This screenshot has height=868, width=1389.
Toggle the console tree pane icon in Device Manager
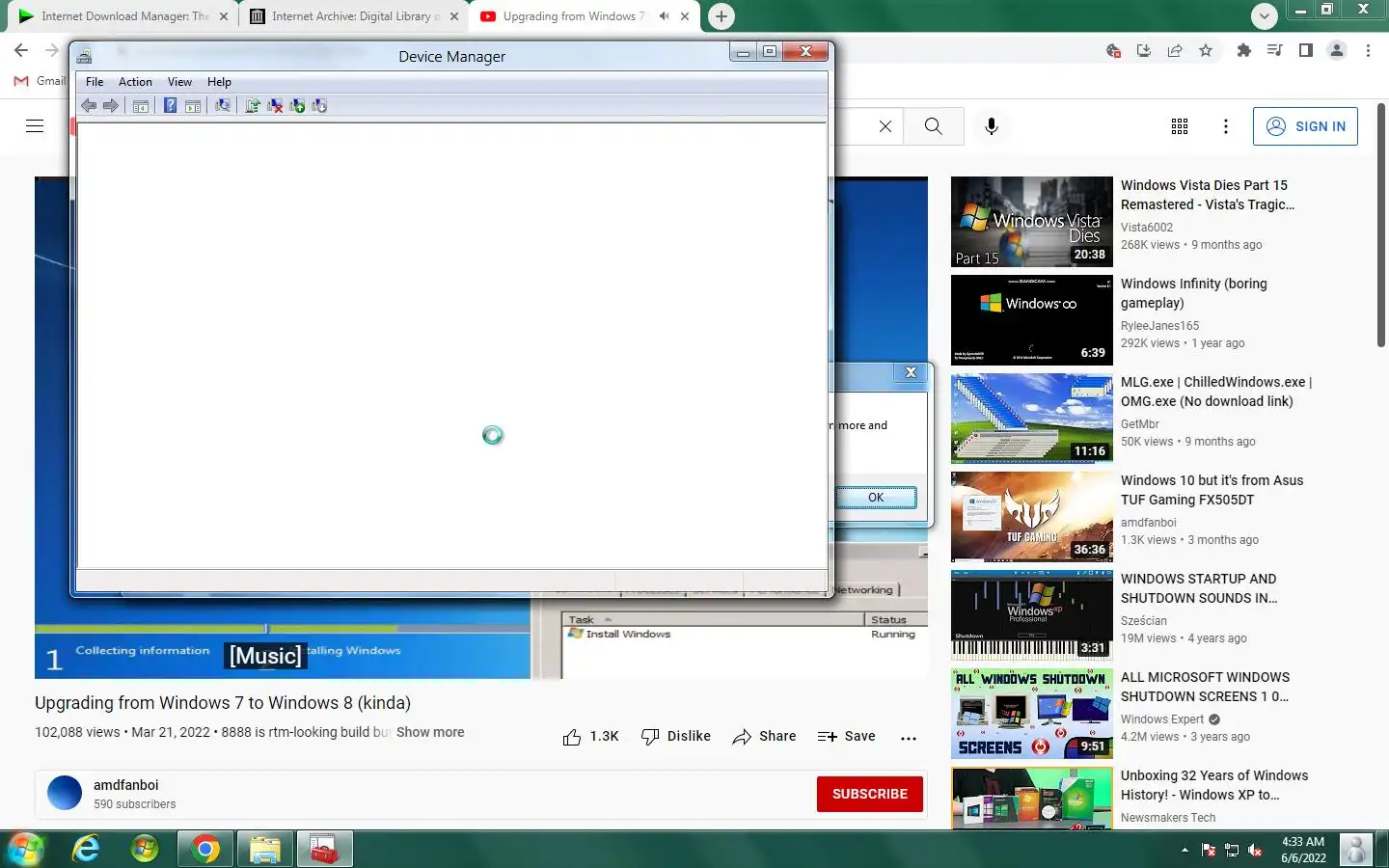pos(141,106)
